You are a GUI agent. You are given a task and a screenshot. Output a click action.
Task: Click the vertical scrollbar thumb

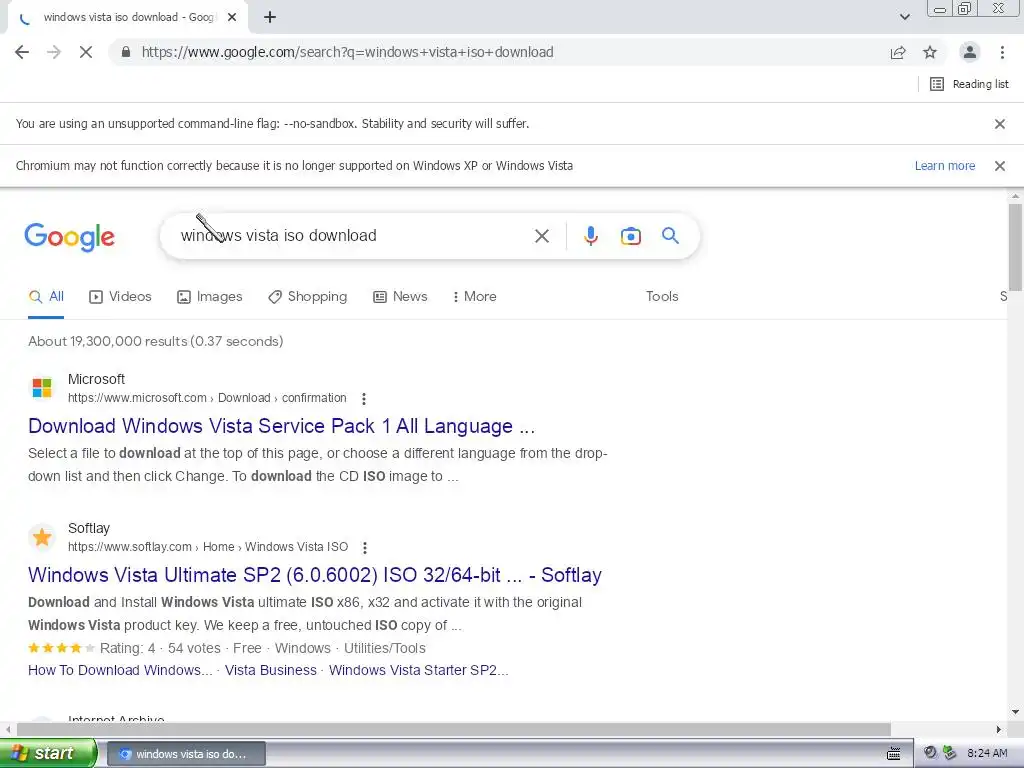pyautogui.click(x=1015, y=247)
